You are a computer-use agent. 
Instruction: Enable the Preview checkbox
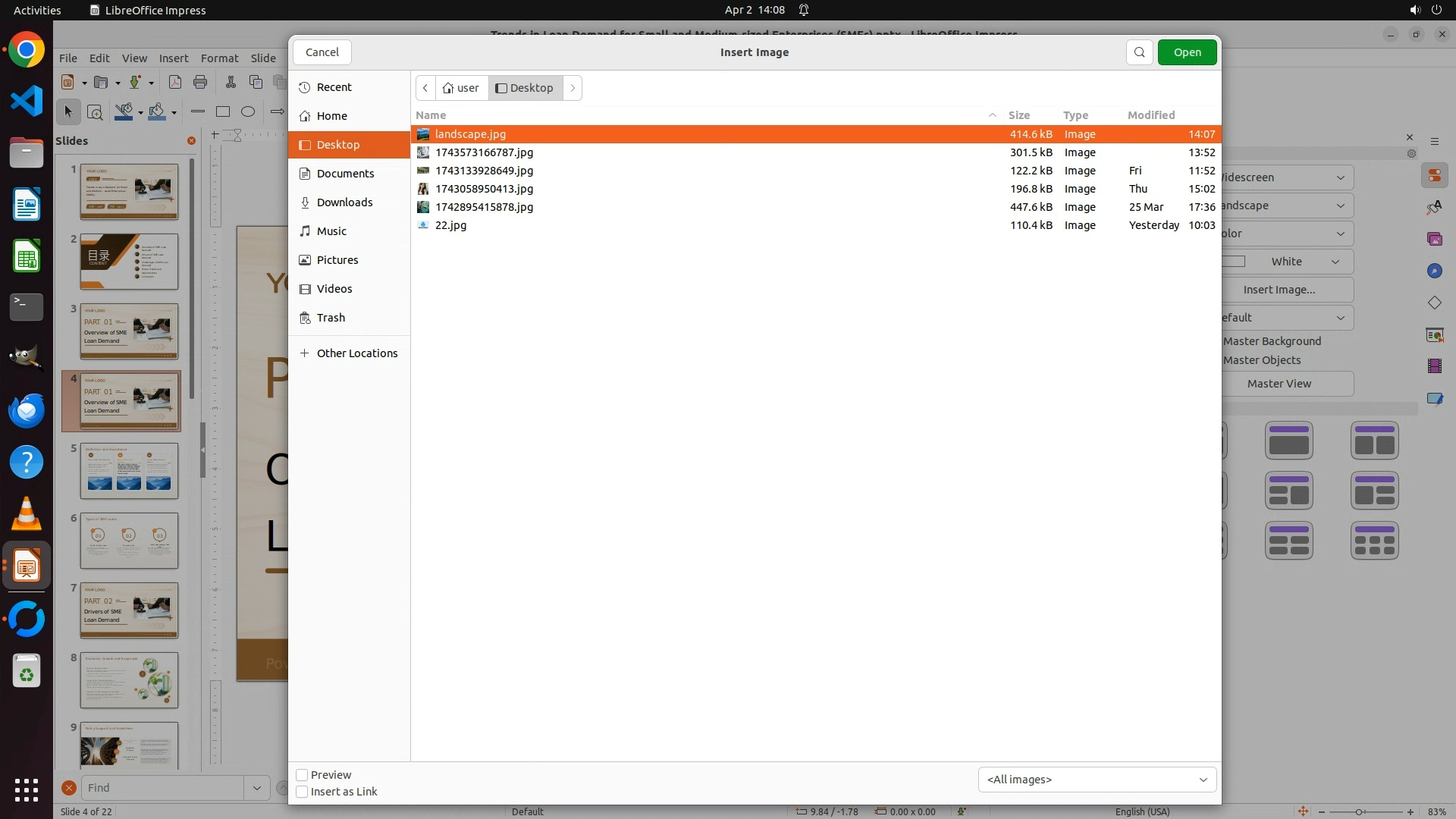tap(302, 775)
